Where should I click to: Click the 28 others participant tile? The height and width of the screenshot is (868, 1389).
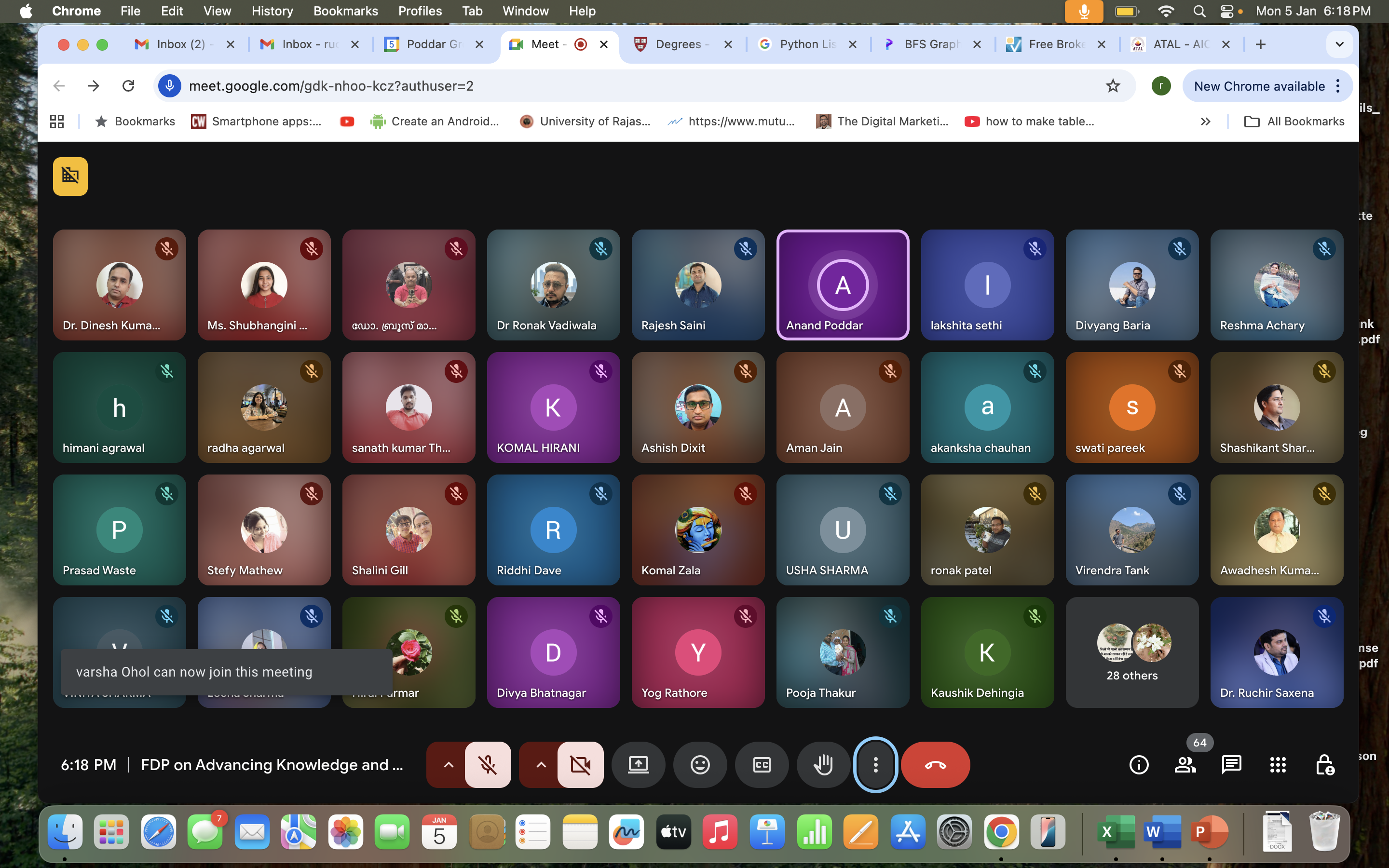1132,652
